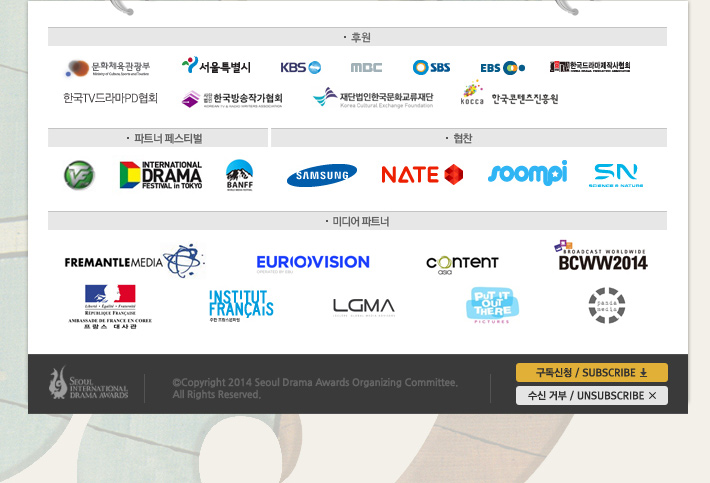The image size is (710, 483).
Task: Click the 한국드라마제작사협회 logo
Action: (x=590, y=67)
